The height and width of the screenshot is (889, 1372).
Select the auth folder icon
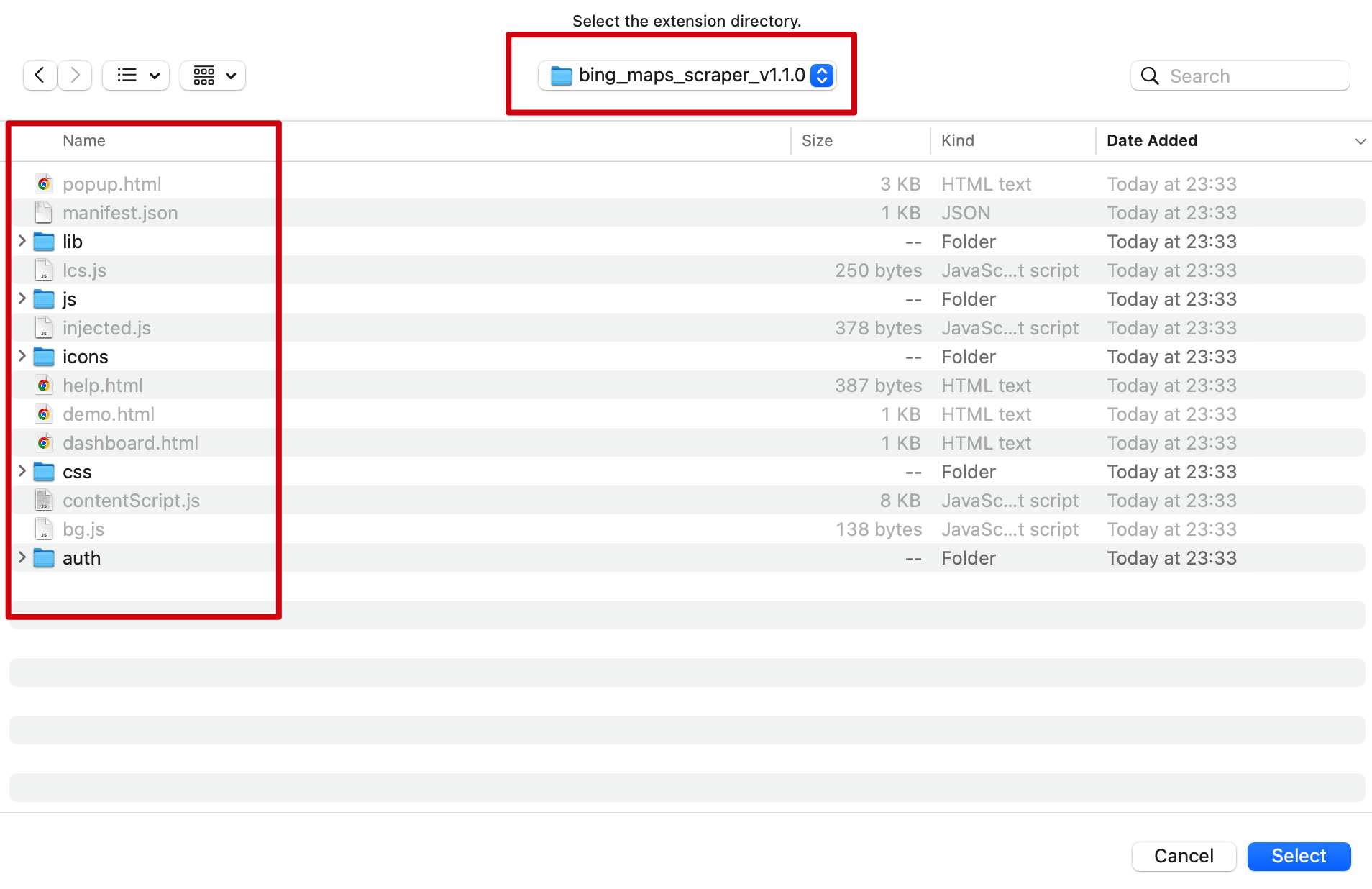tap(44, 558)
